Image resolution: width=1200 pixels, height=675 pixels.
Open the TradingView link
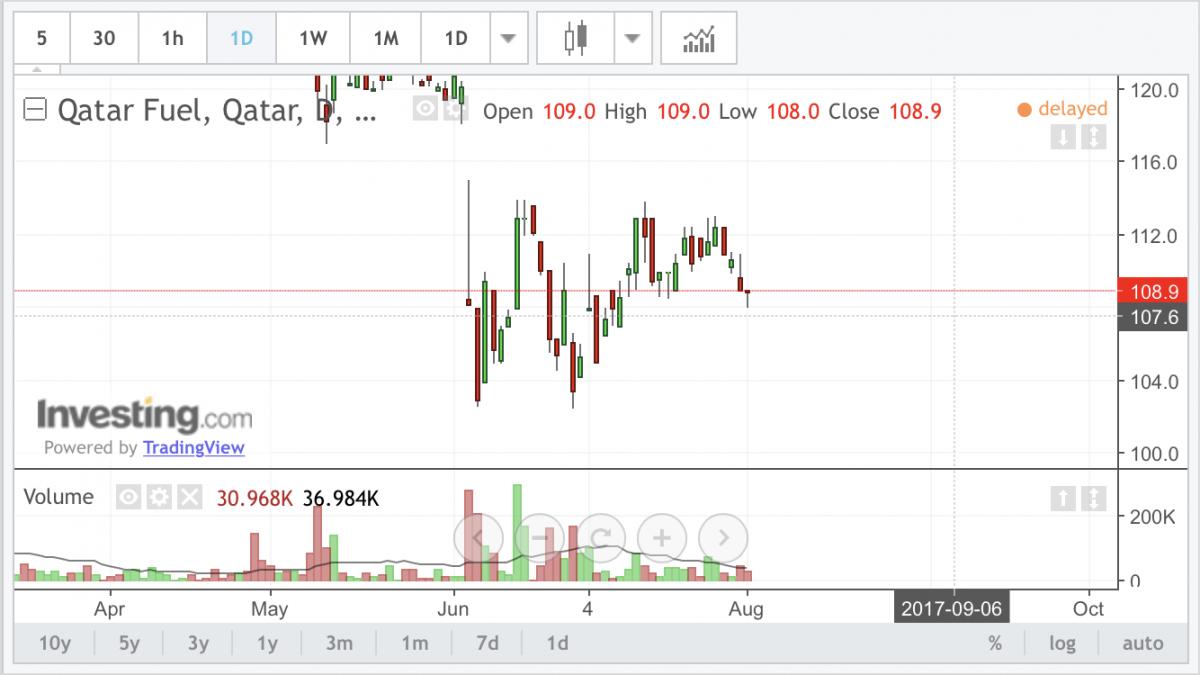pos(193,448)
